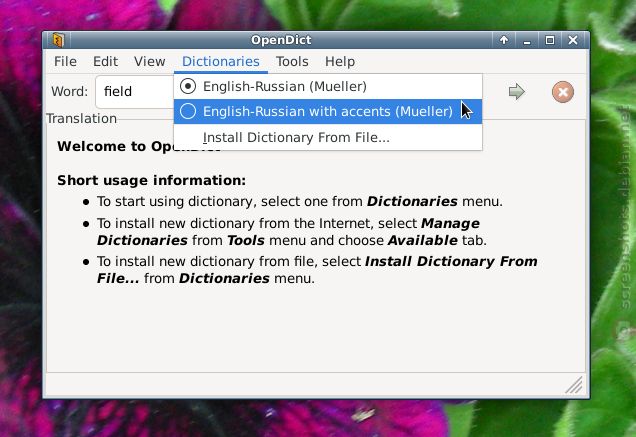Open the Tools menu

pyautogui.click(x=292, y=62)
